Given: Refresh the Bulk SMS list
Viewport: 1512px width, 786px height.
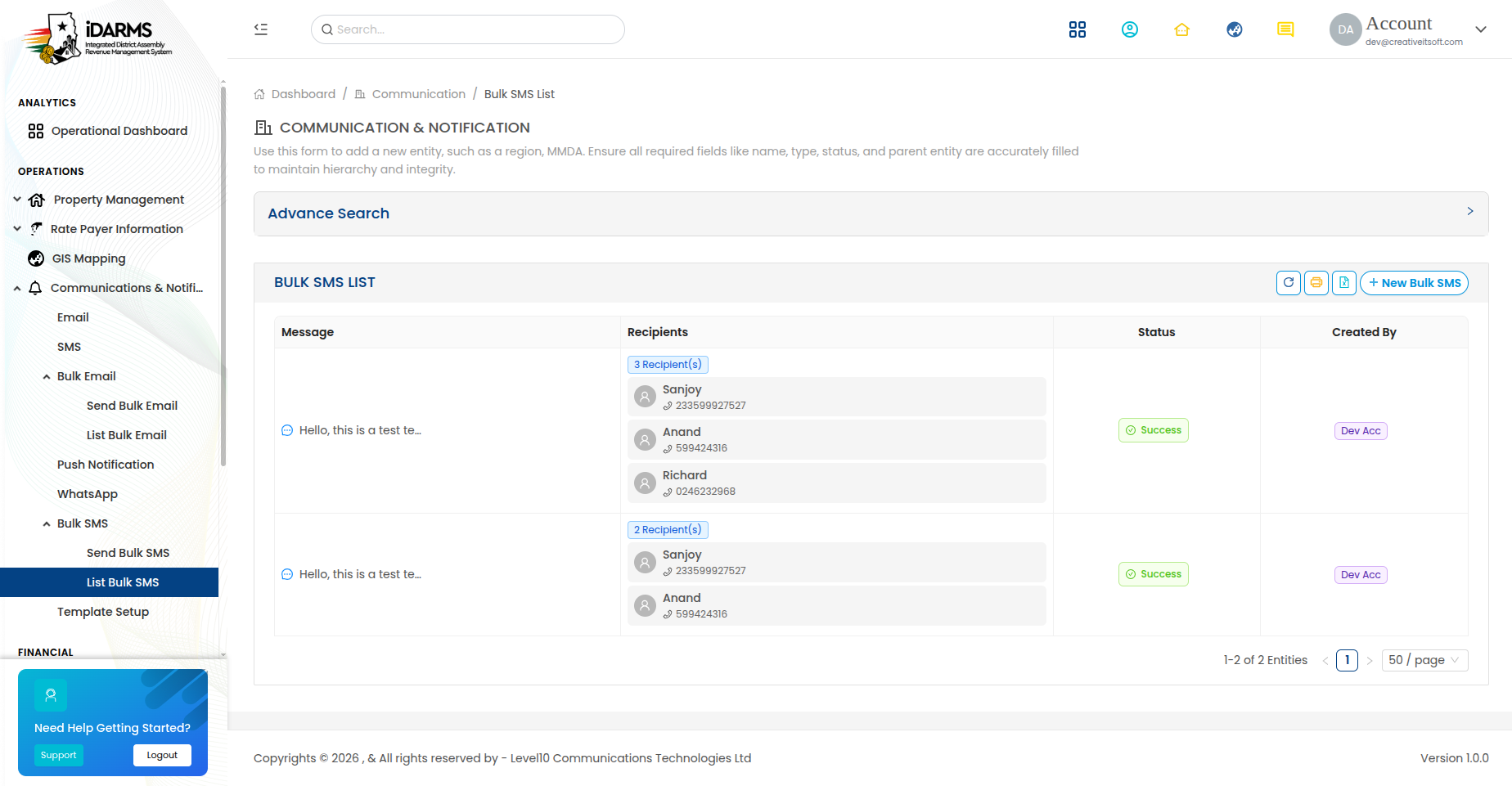Looking at the screenshot, I should coord(1289,283).
